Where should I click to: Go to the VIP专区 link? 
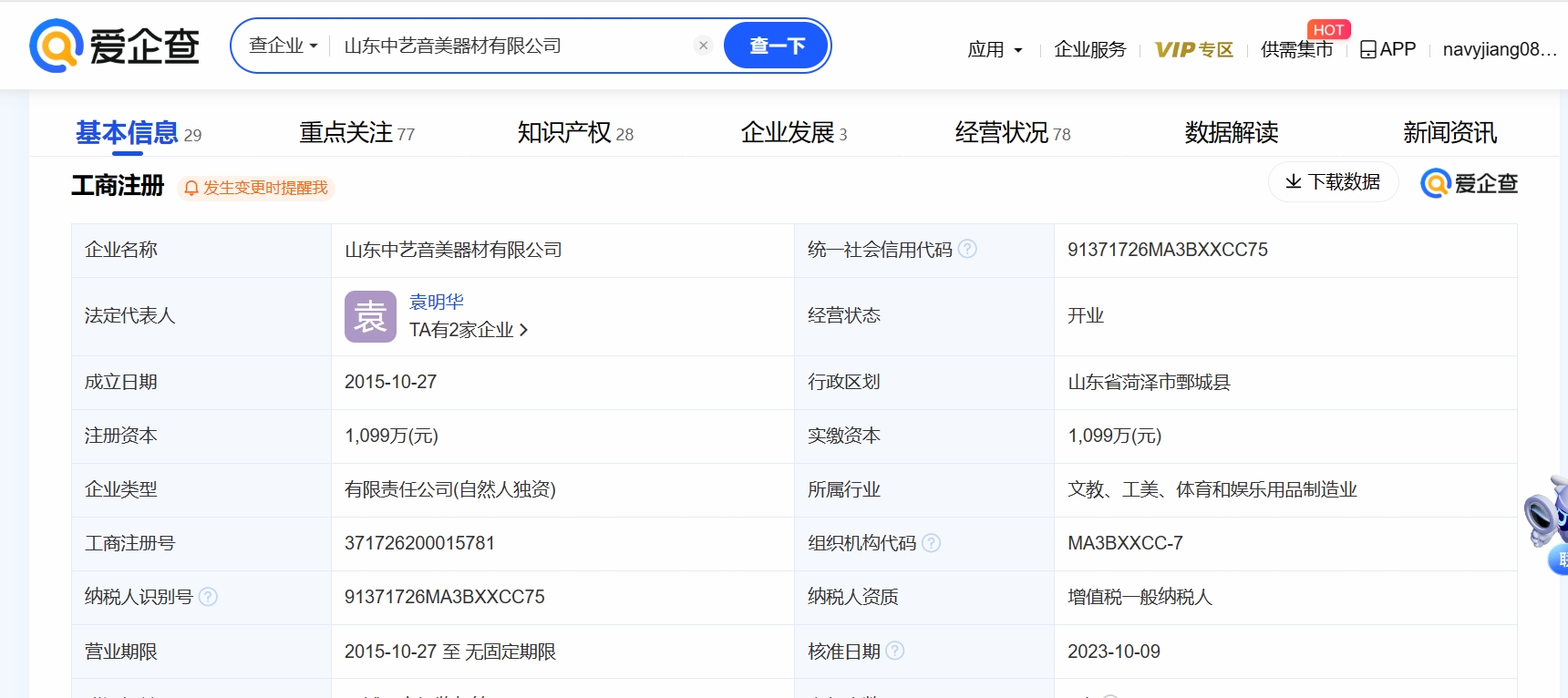(x=1193, y=49)
